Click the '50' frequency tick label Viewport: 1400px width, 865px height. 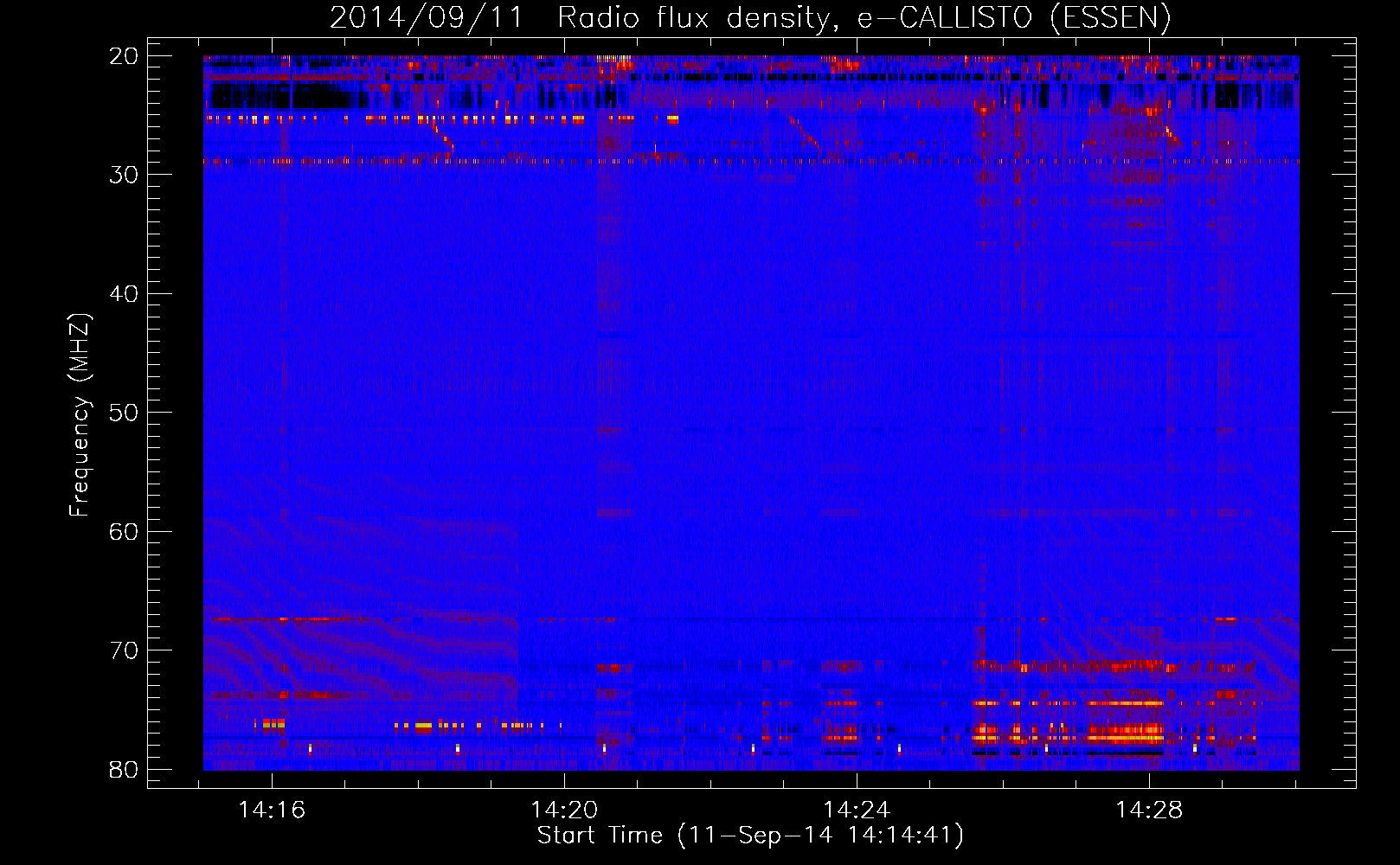tap(125, 413)
